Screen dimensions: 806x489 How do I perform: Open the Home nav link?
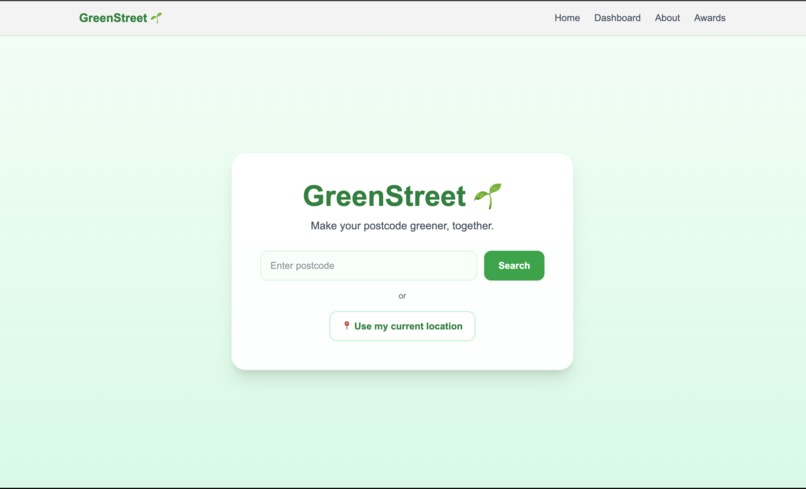click(x=566, y=18)
